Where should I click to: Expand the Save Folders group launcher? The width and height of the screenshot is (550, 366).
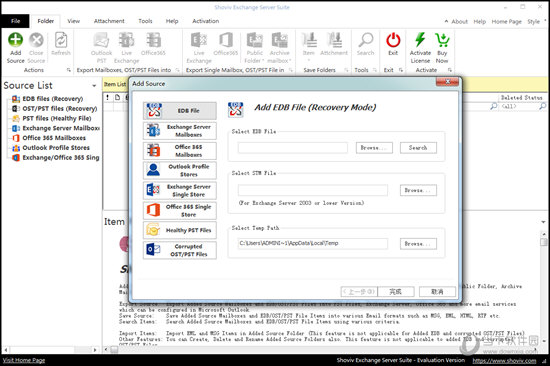[346, 70]
